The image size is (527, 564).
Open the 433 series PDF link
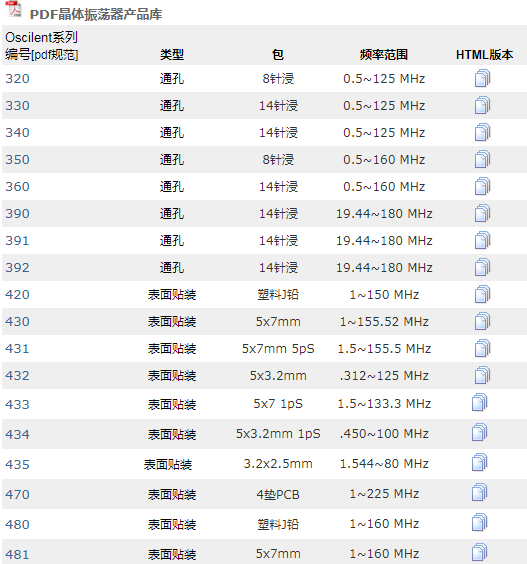pos(17,404)
